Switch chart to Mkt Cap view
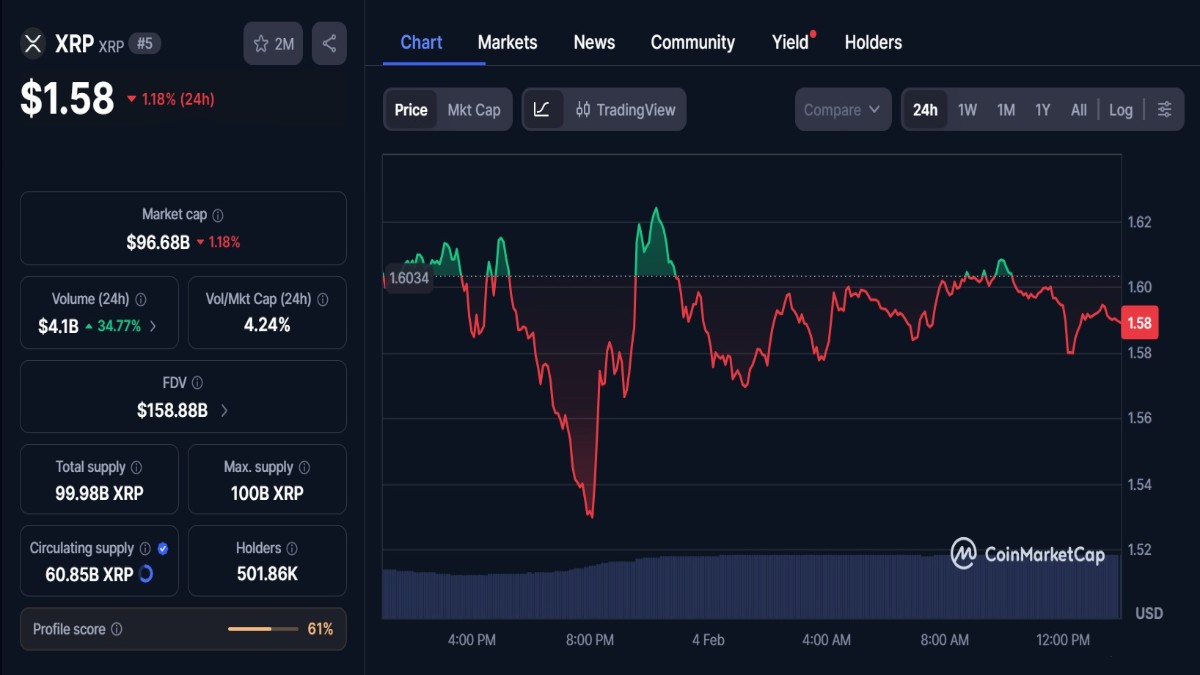 pyautogui.click(x=474, y=110)
